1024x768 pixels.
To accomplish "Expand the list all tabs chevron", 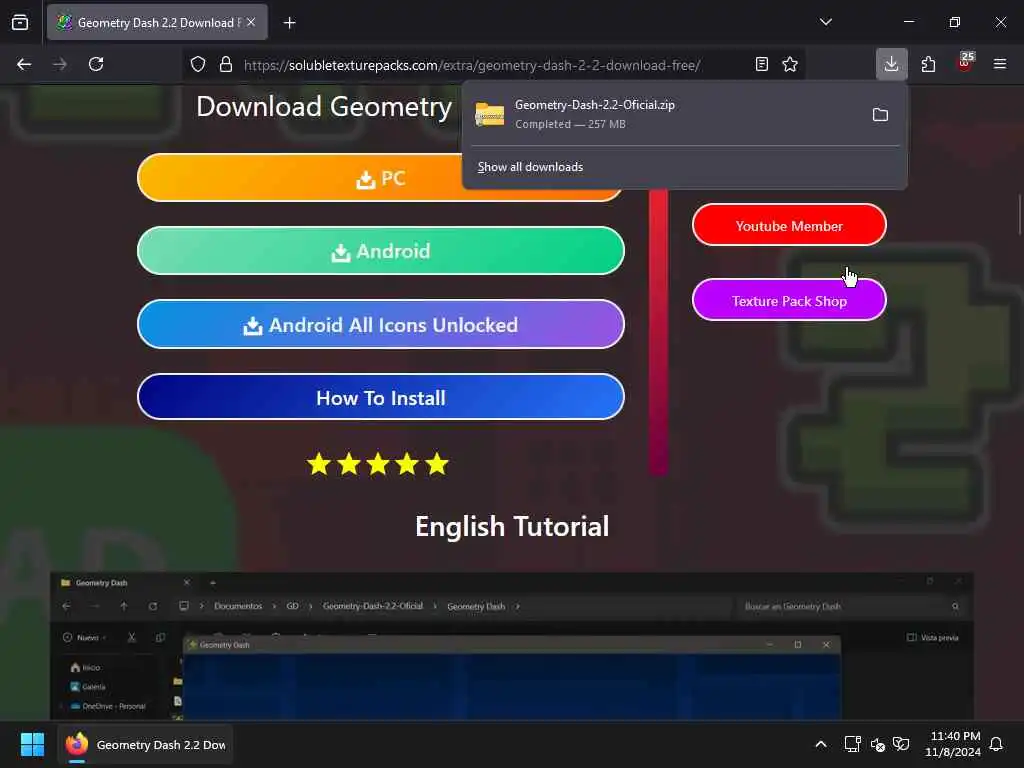I will click(x=826, y=22).
